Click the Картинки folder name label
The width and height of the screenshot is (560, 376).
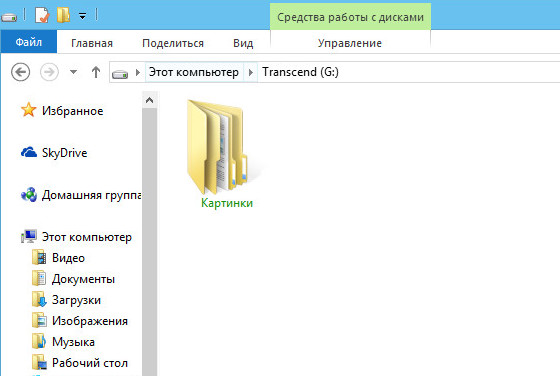[227, 203]
